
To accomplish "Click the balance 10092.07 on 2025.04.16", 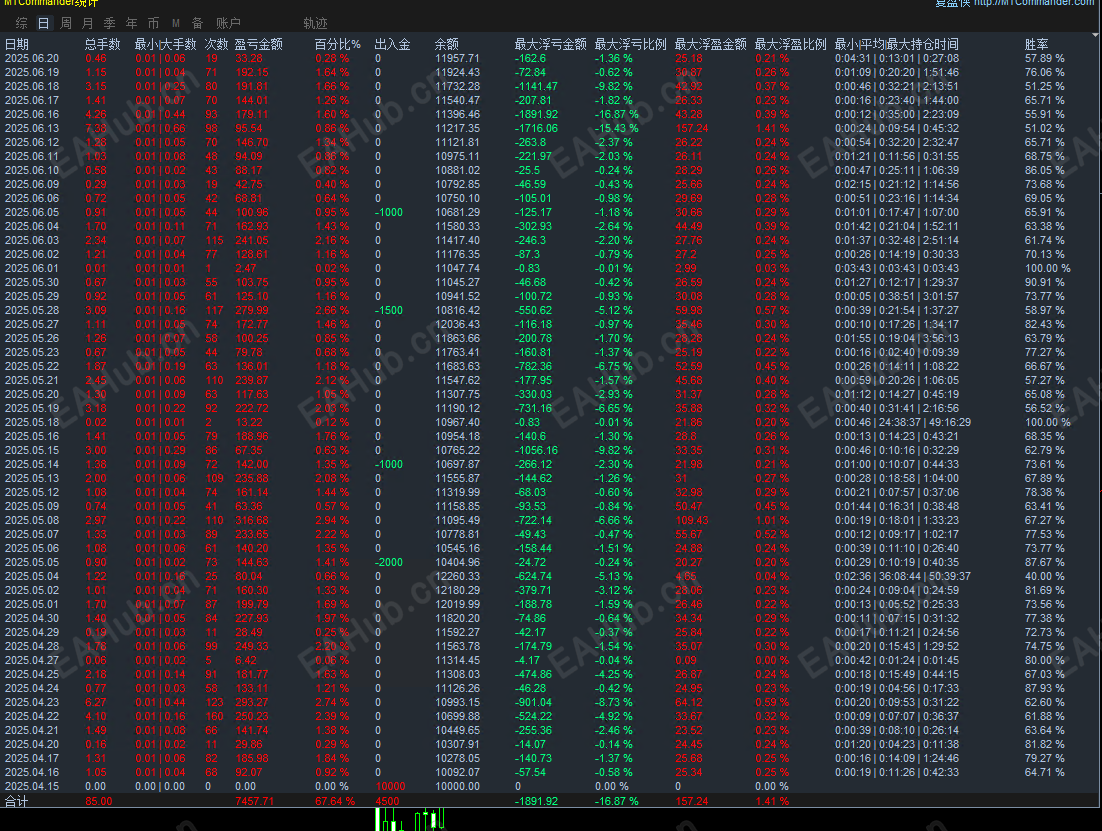I will [458, 773].
